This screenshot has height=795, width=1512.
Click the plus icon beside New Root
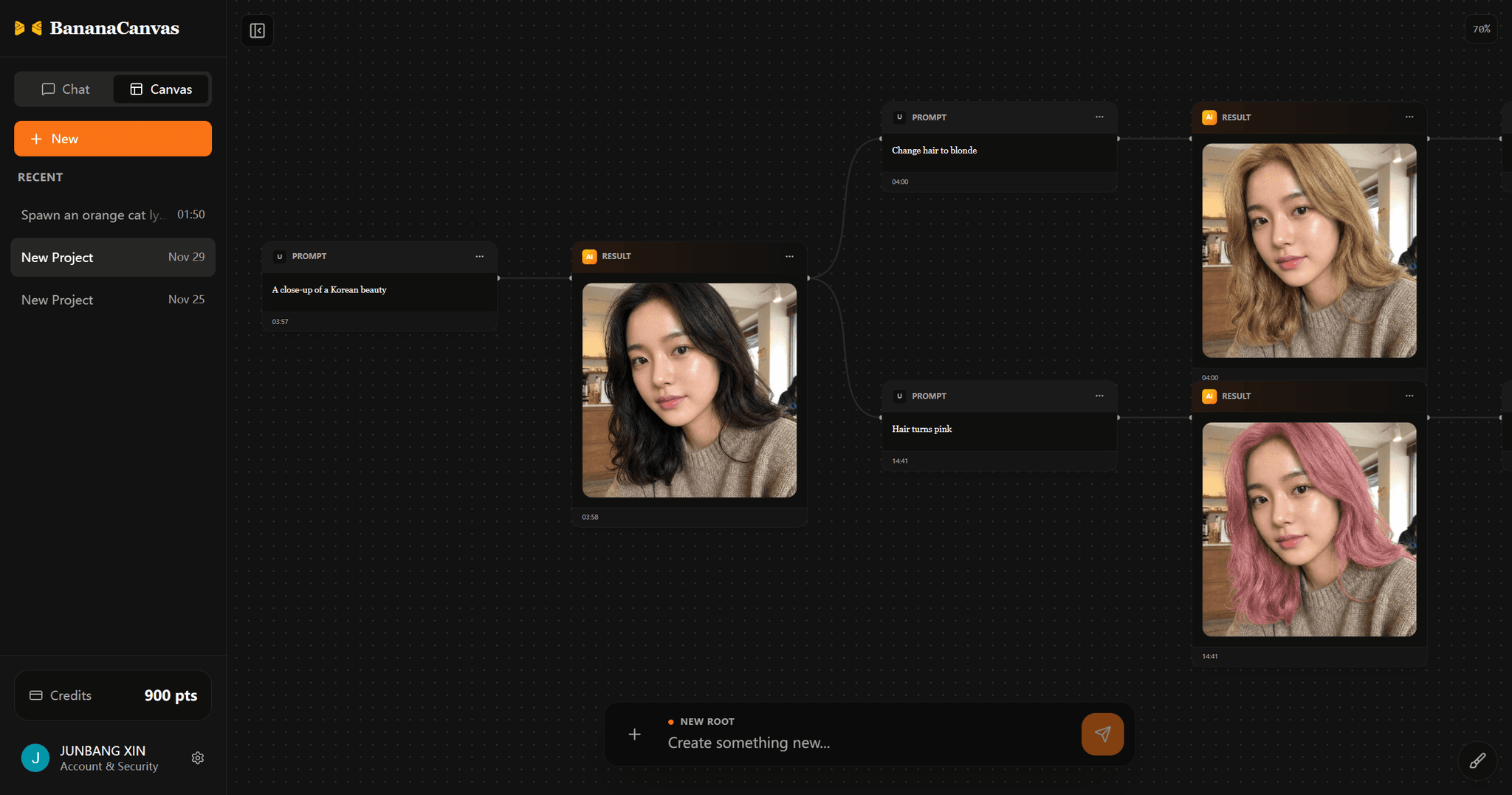click(634, 734)
